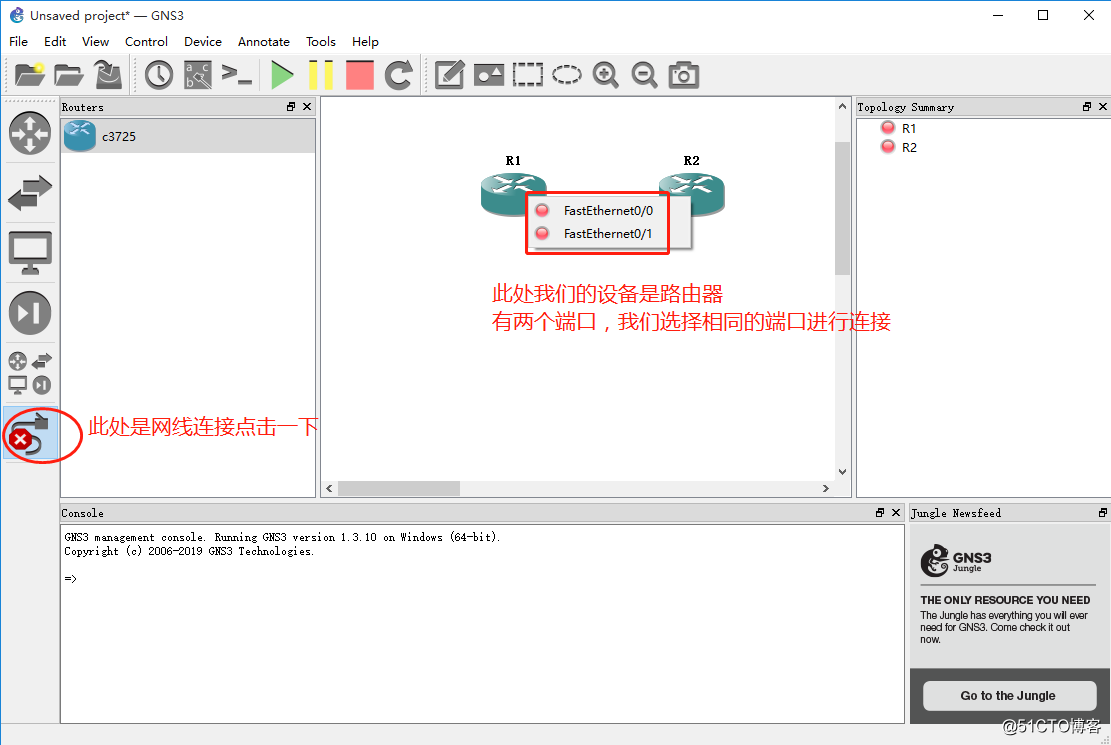Toggle the Add a link cable tool

pyautogui.click(x=30, y=434)
